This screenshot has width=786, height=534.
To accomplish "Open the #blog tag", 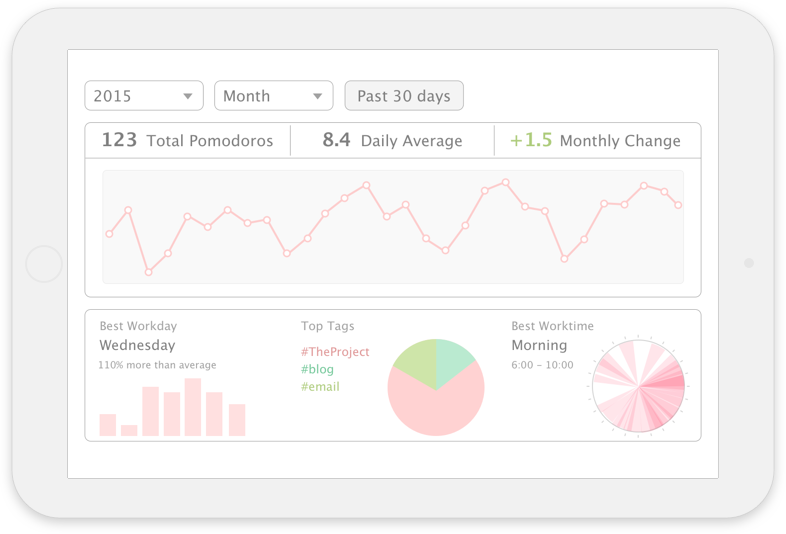I will tap(317, 369).
